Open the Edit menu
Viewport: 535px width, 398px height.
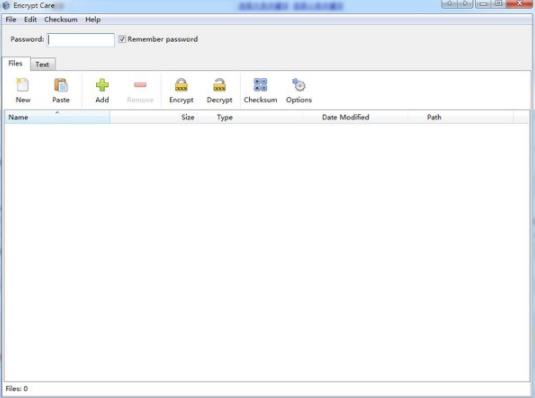(x=30, y=19)
